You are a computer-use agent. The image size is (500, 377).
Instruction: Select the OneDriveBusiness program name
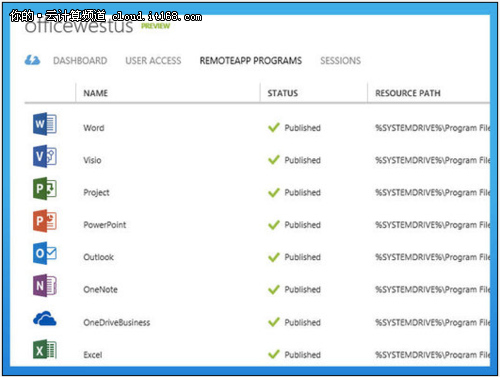pos(117,322)
